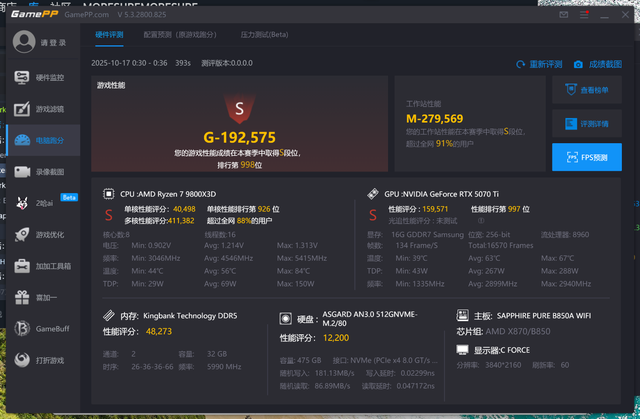This screenshot has width=640, height=419.
Task: Switch to the 硬件评测 tab
Action: (x=109, y=34)
